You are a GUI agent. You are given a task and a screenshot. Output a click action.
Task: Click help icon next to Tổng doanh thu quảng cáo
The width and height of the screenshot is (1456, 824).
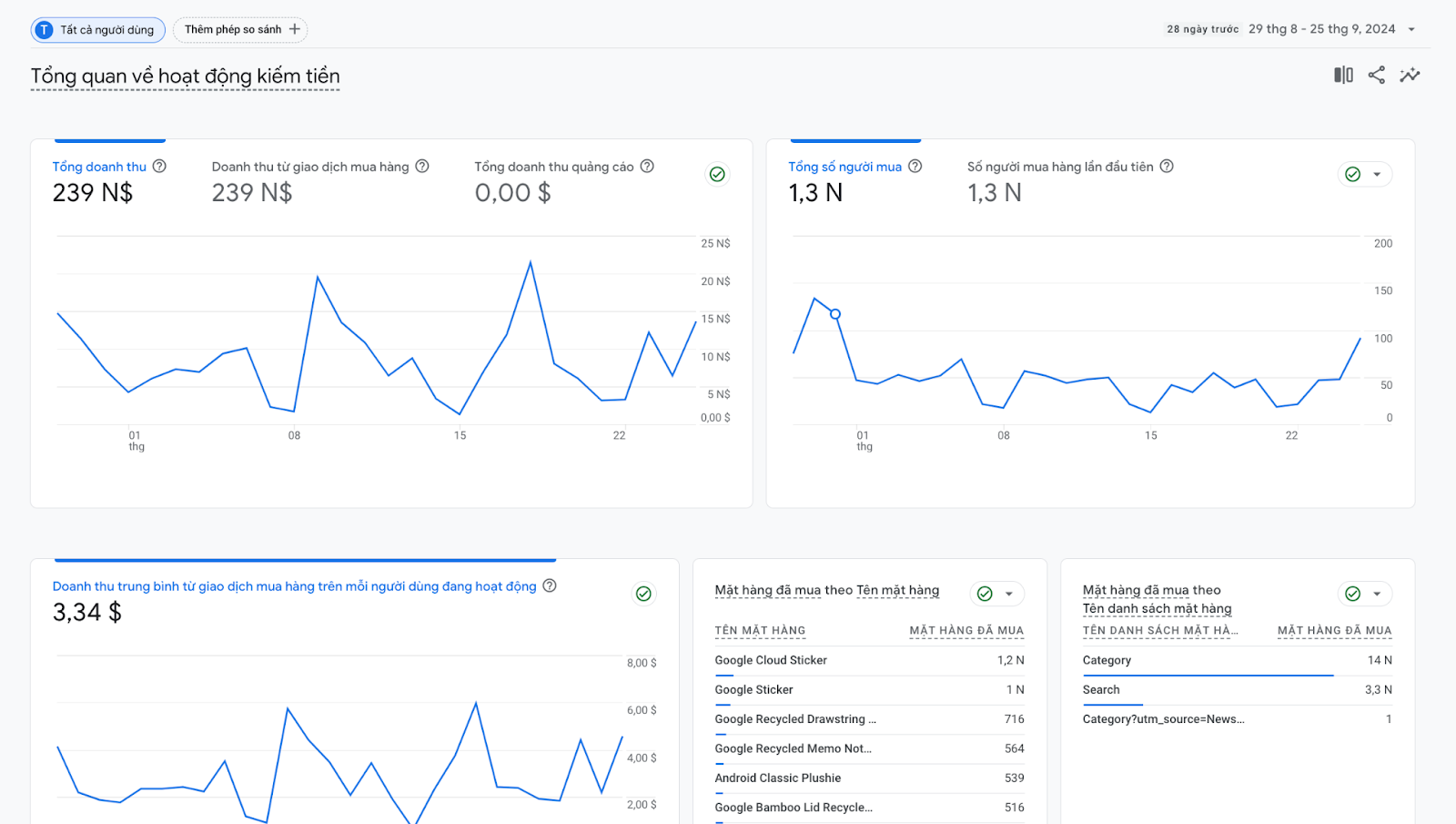tap(647, 166)
